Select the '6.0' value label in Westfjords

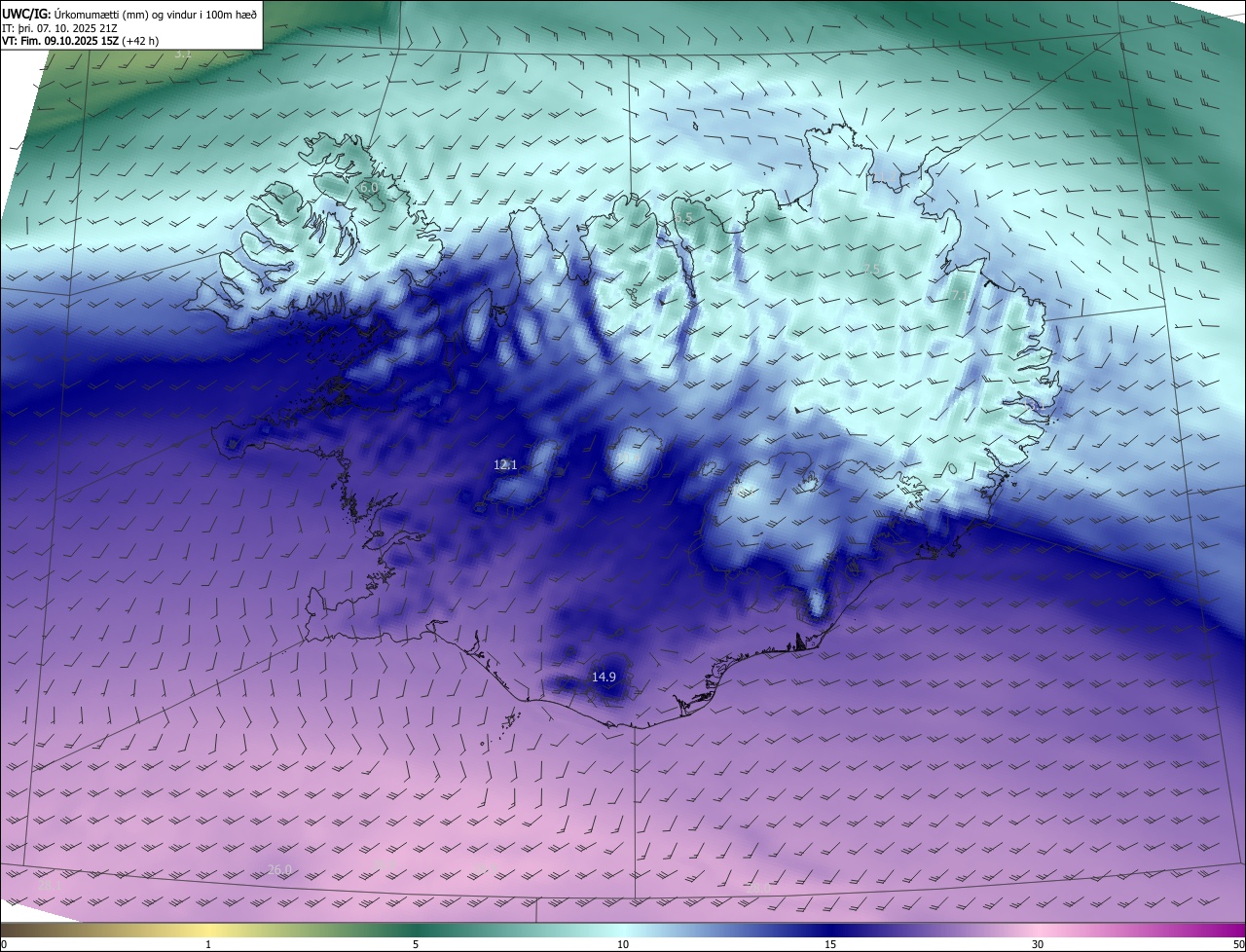point(368,187)
